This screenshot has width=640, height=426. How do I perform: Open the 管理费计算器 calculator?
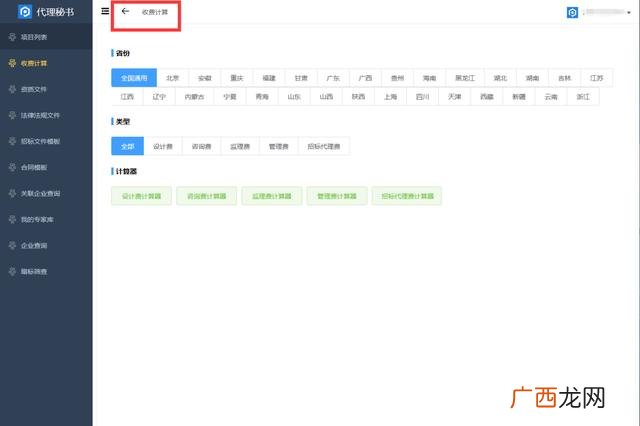point(337,196)
